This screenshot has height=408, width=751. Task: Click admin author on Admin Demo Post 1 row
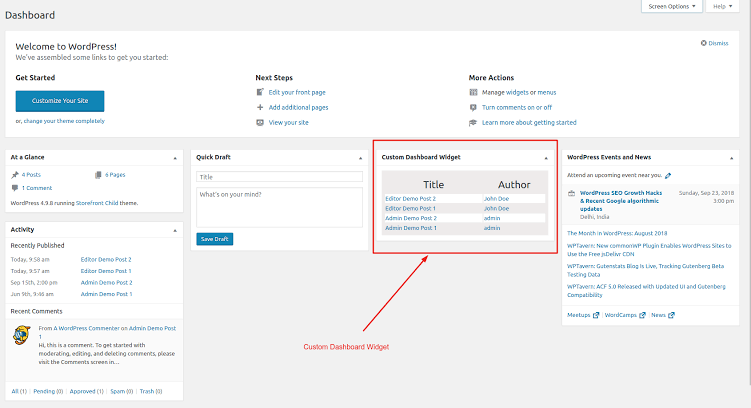coord(492,228)
